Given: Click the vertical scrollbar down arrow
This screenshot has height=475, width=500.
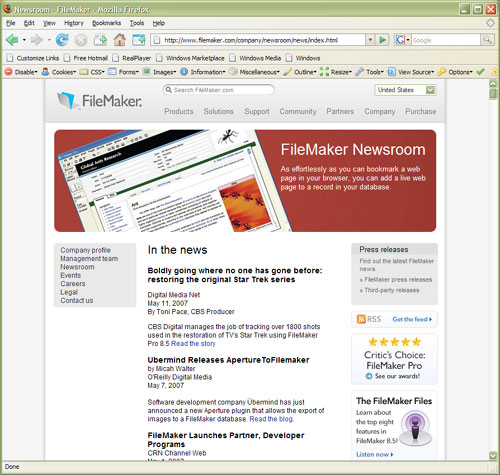Looking at the screenshot, I should [x=493, y=455].
